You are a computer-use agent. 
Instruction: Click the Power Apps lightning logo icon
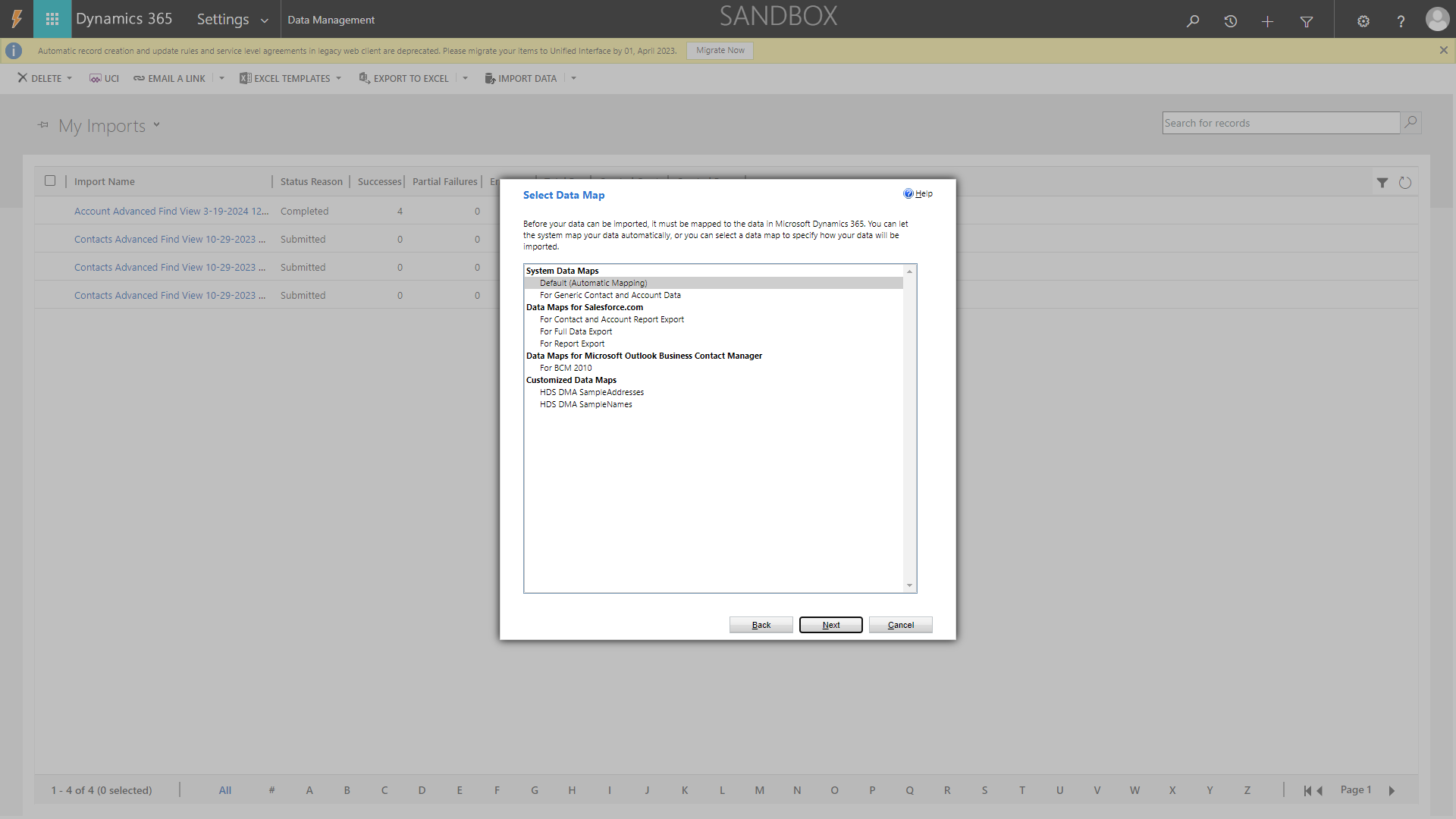(17, 19)
